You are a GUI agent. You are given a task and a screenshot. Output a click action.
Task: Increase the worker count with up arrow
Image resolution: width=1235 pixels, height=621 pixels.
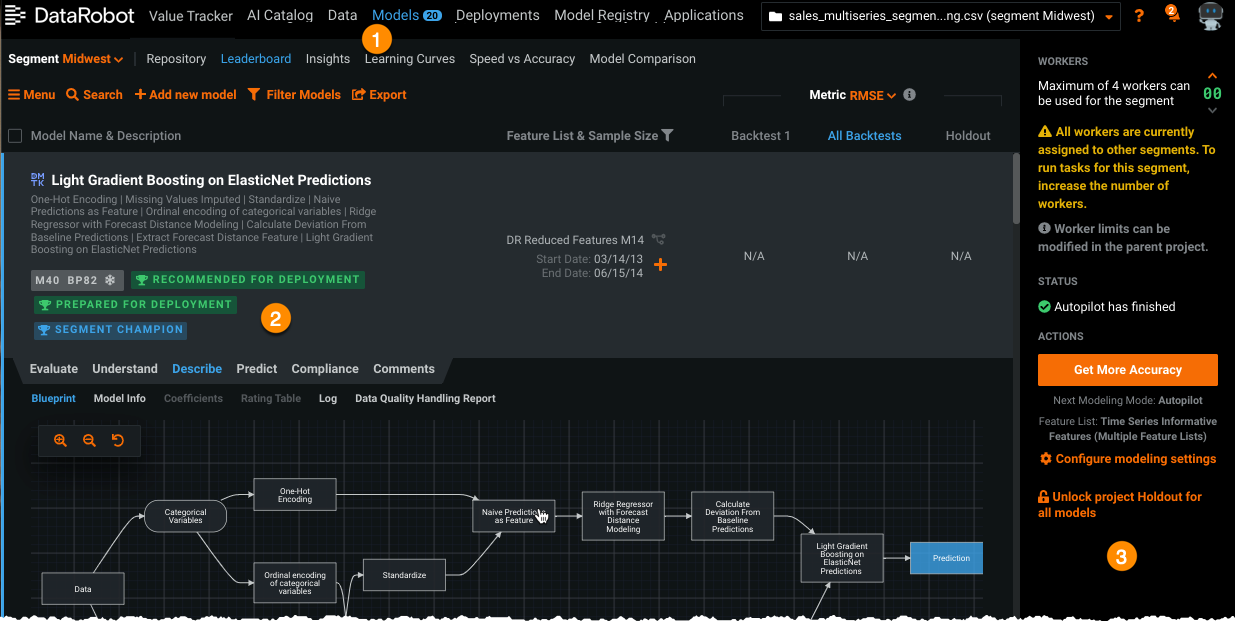coord(1212,76)
